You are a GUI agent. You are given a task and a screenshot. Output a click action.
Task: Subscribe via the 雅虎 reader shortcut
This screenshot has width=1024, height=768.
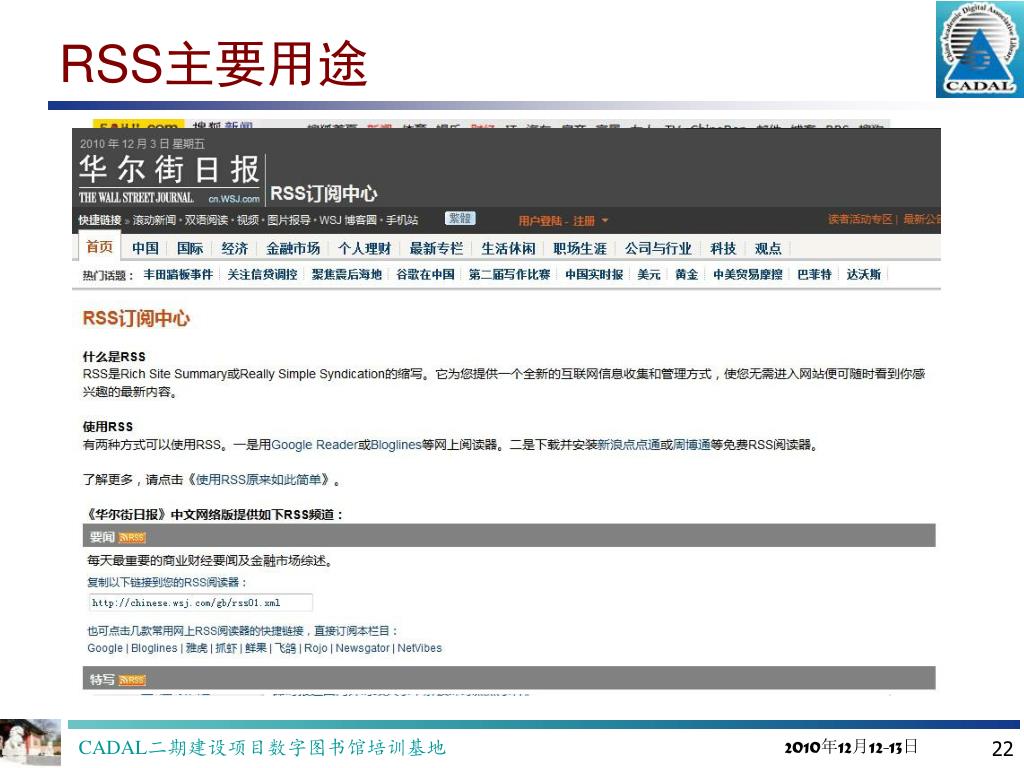(x=197, y=648)
